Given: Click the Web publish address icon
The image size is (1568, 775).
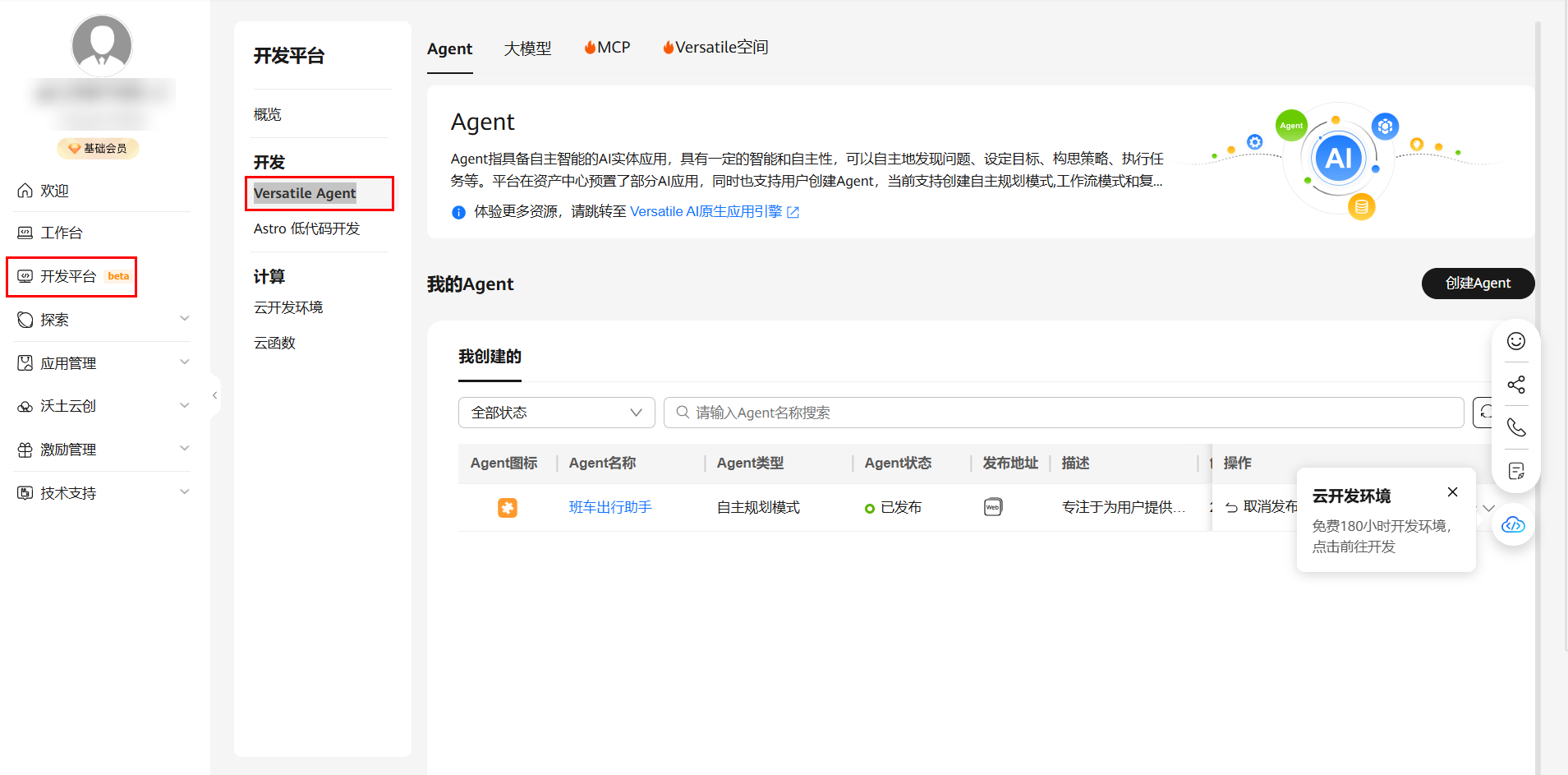Looking at the screenshot, I should pyautogui.click(x=992, y=507).
